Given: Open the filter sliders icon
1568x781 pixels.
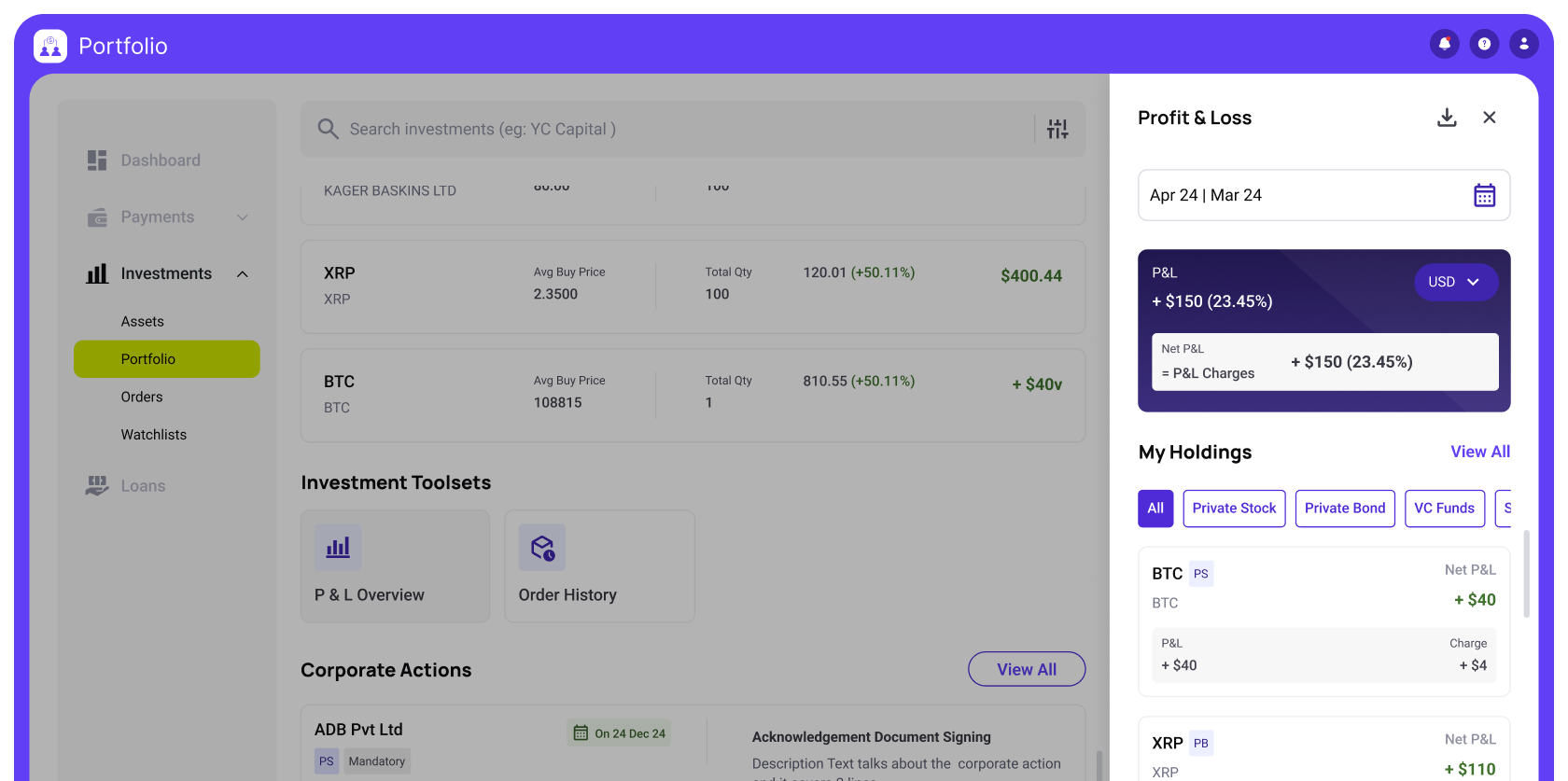Looking at the screenshot, I should (1057, 129).
